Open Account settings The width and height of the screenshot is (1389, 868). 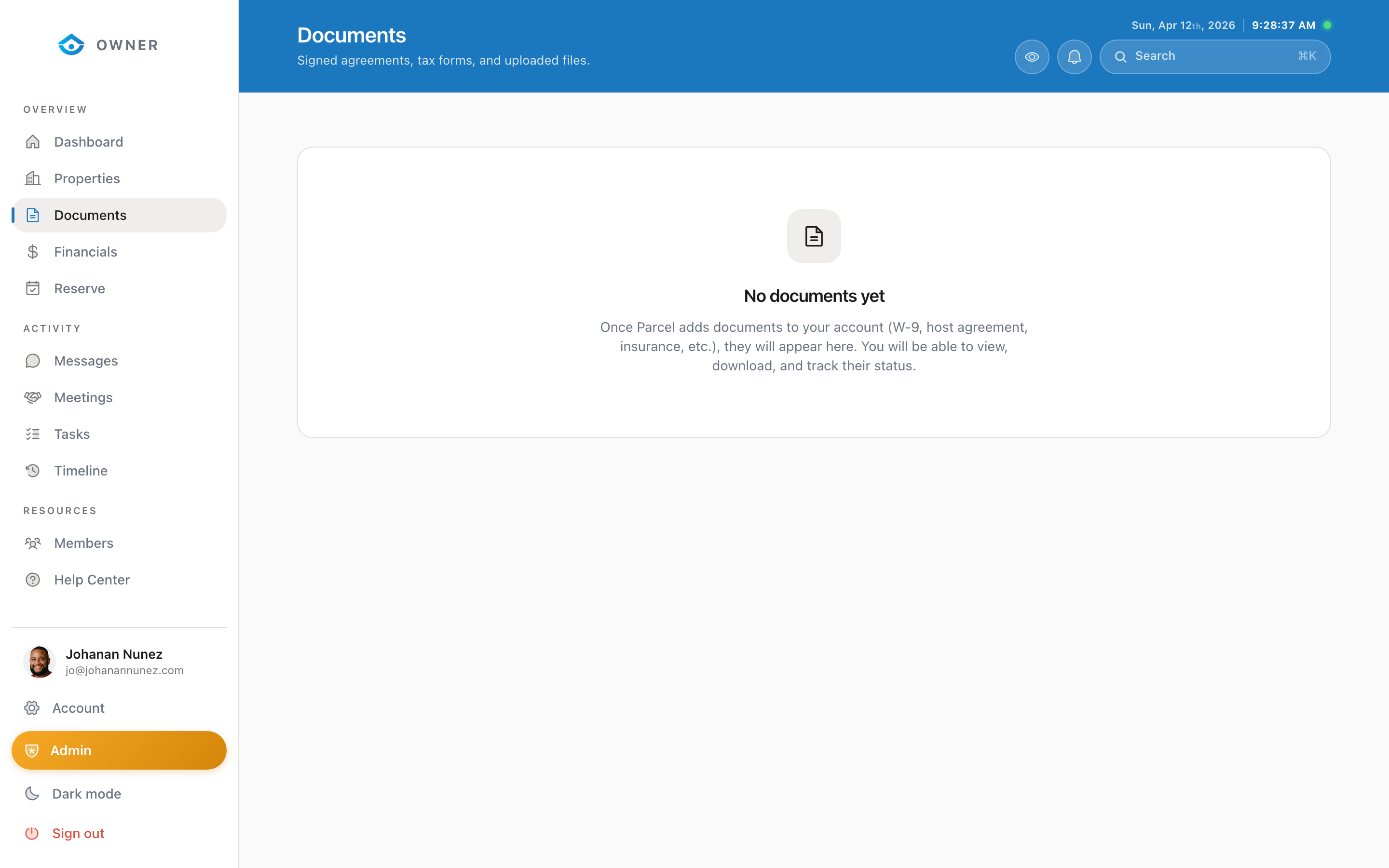(78, 708)
